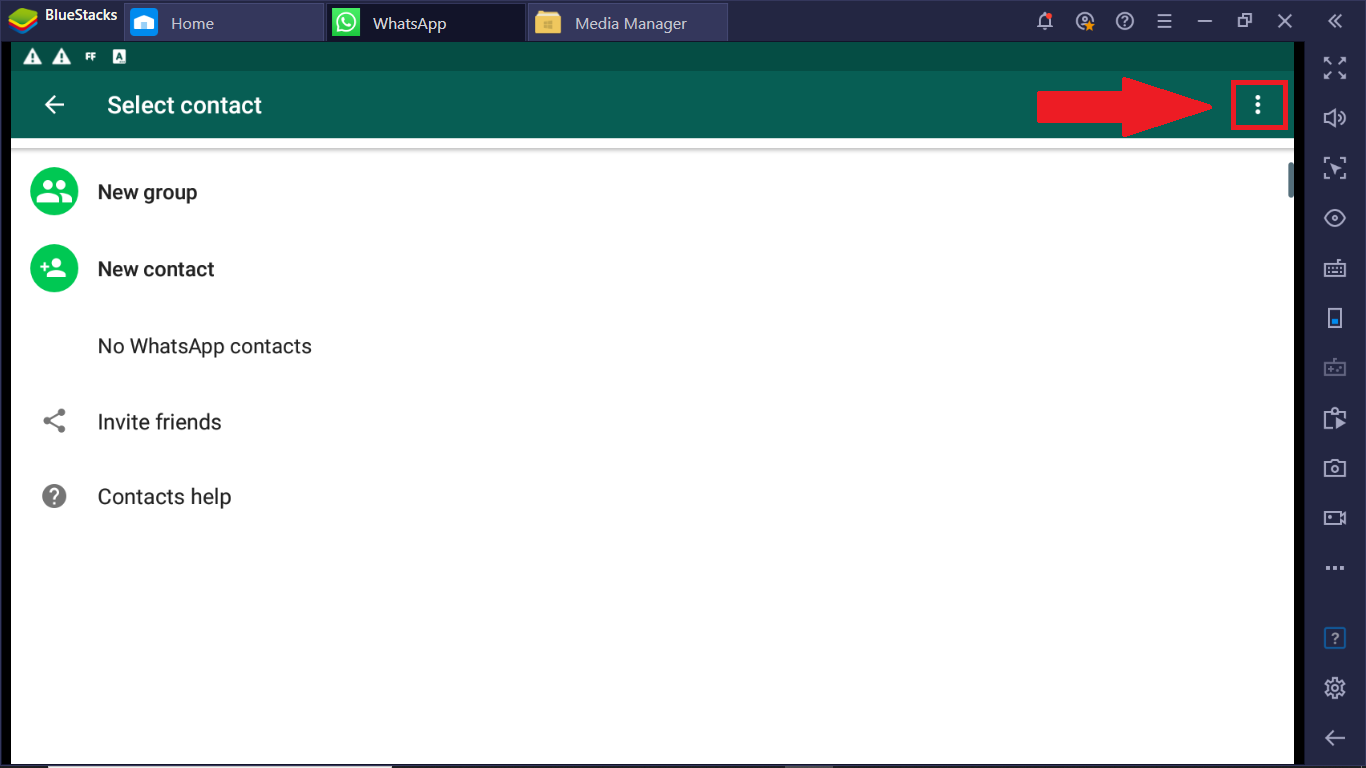Start video recording from sidebar icon
The image size is (1366, 768).
point(1335,518)
